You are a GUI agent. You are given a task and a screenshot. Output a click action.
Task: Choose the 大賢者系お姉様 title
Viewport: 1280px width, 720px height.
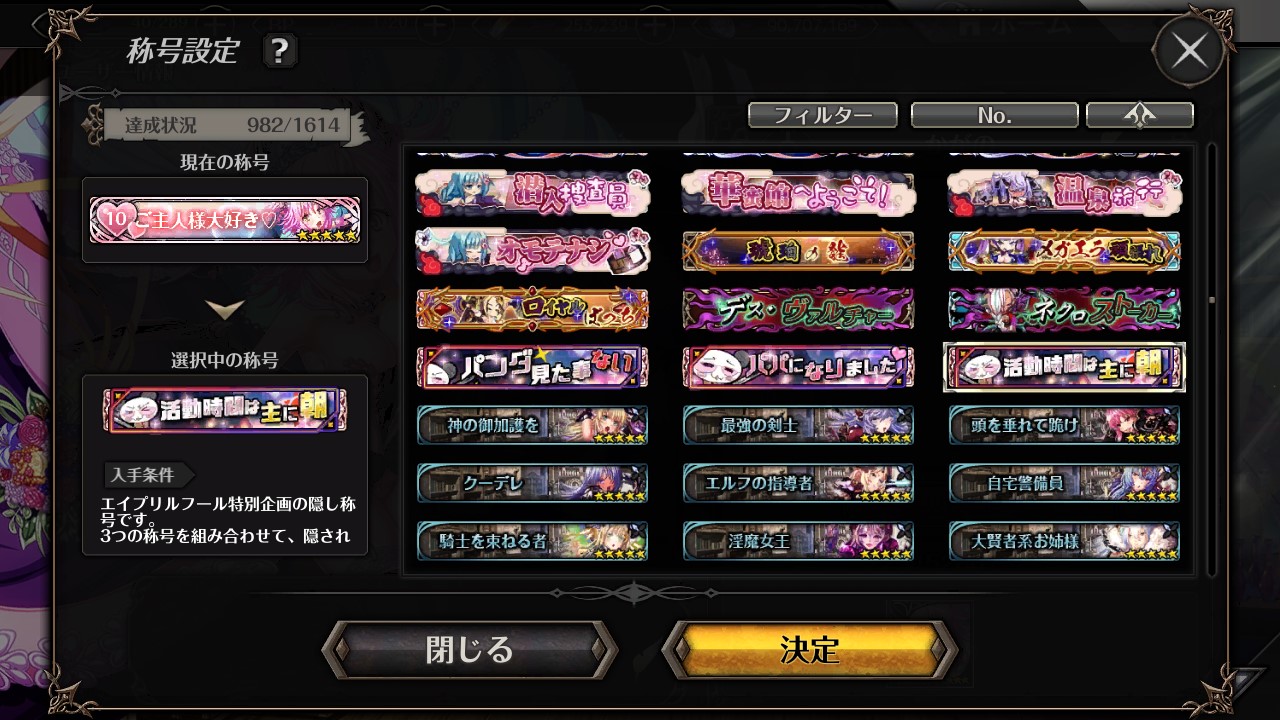[1064, 541]
